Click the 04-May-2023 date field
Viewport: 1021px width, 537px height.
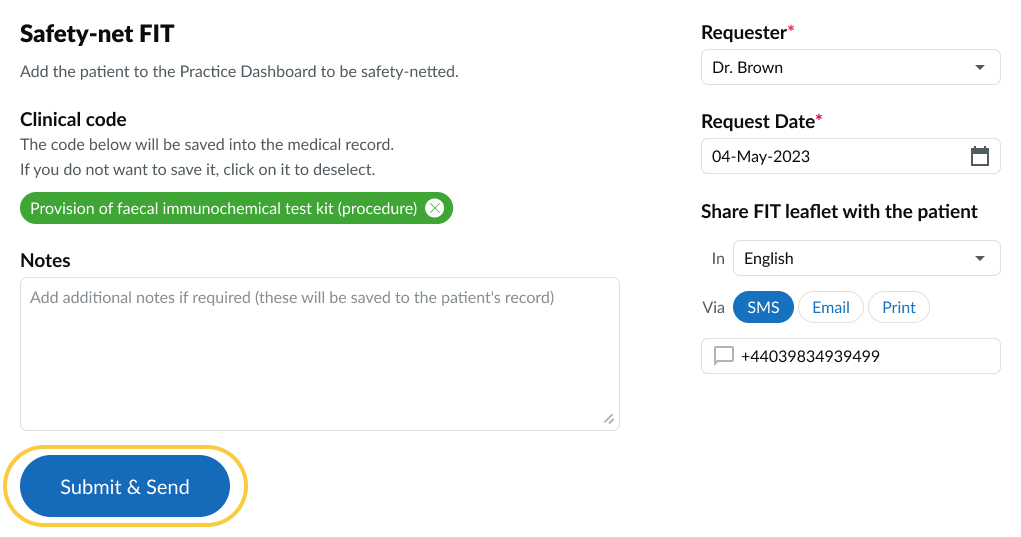[761, 156]
